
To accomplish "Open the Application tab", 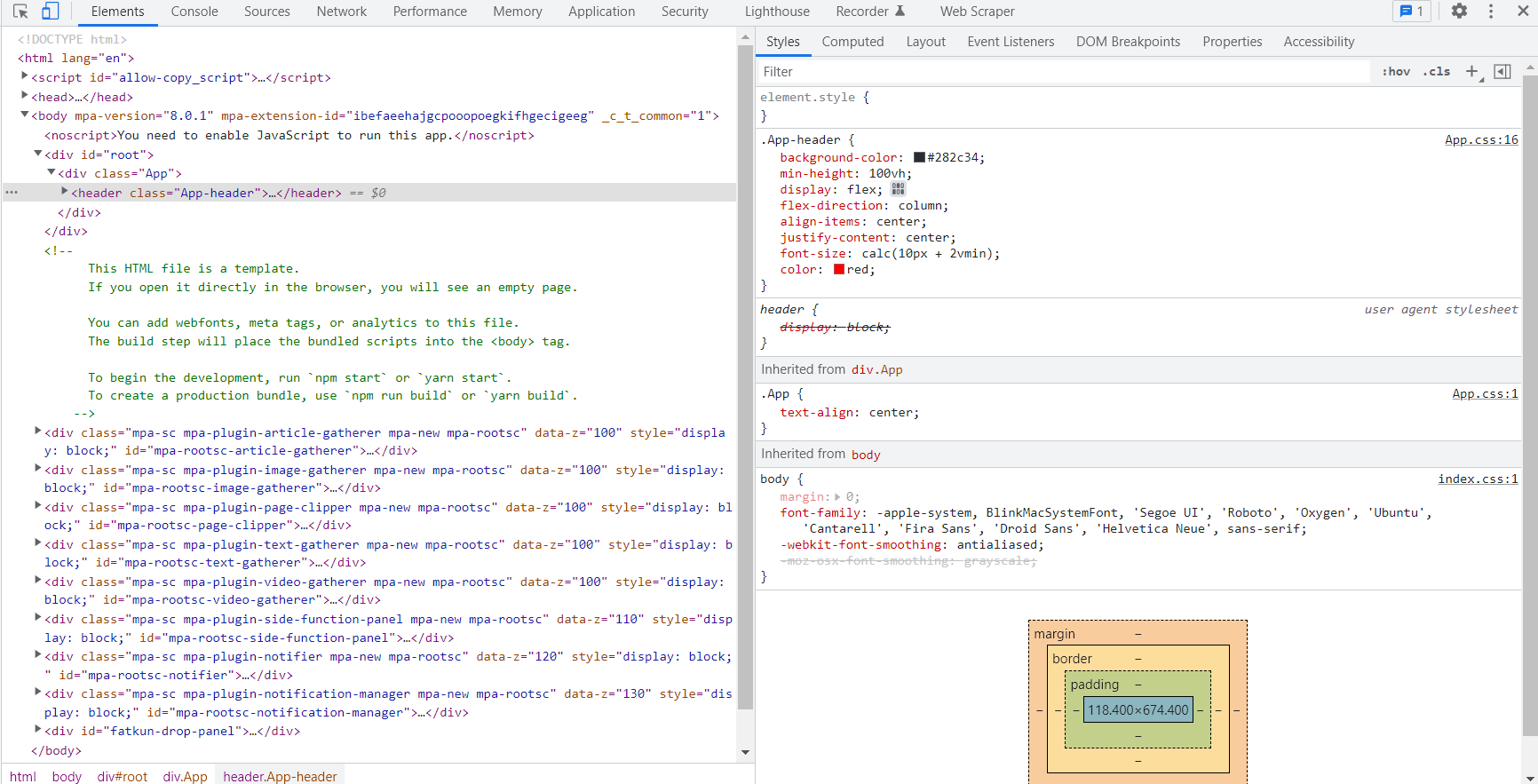I will [602, 12].
